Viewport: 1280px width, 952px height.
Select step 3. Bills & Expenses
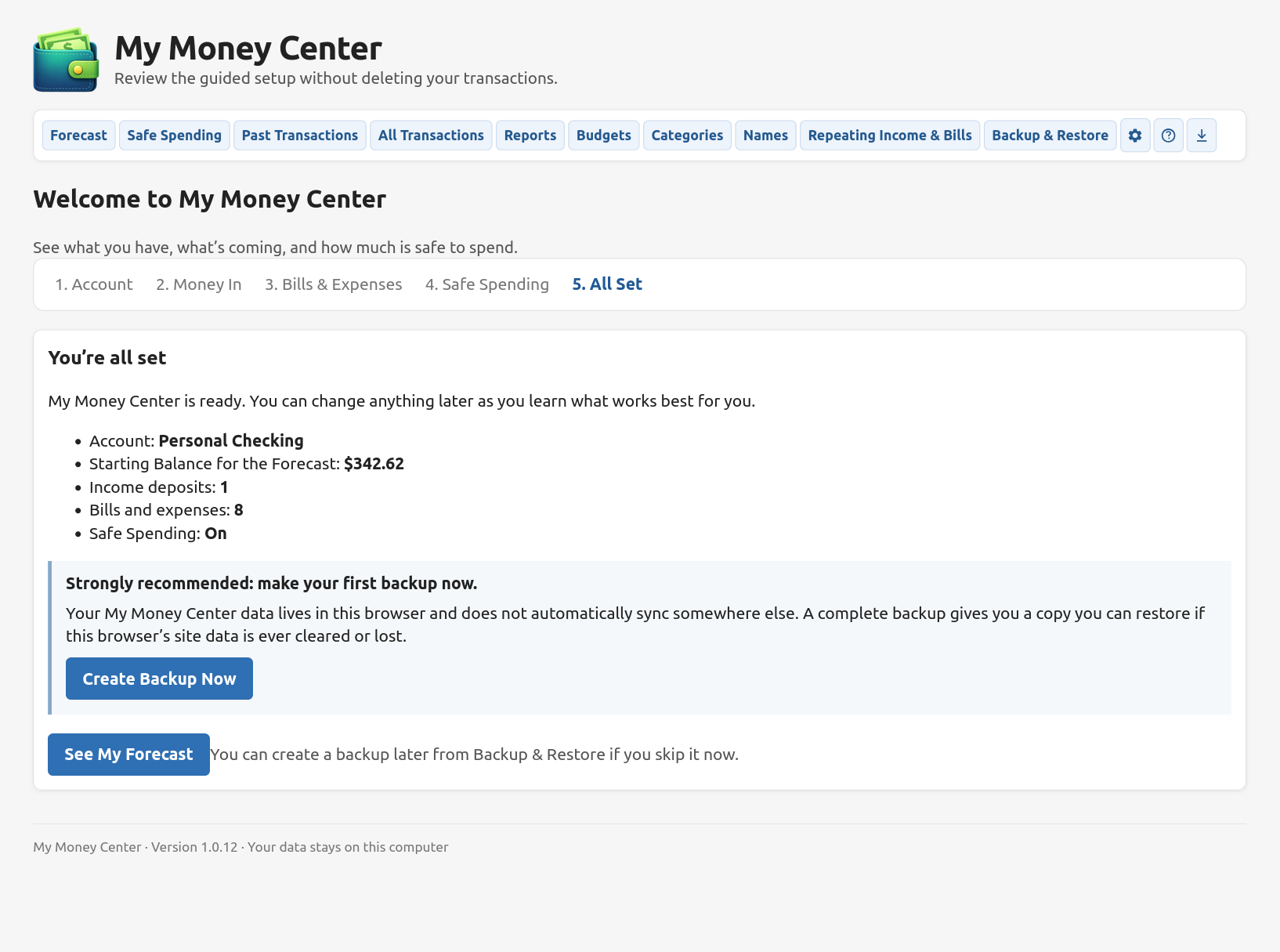(x=334, y=284)
